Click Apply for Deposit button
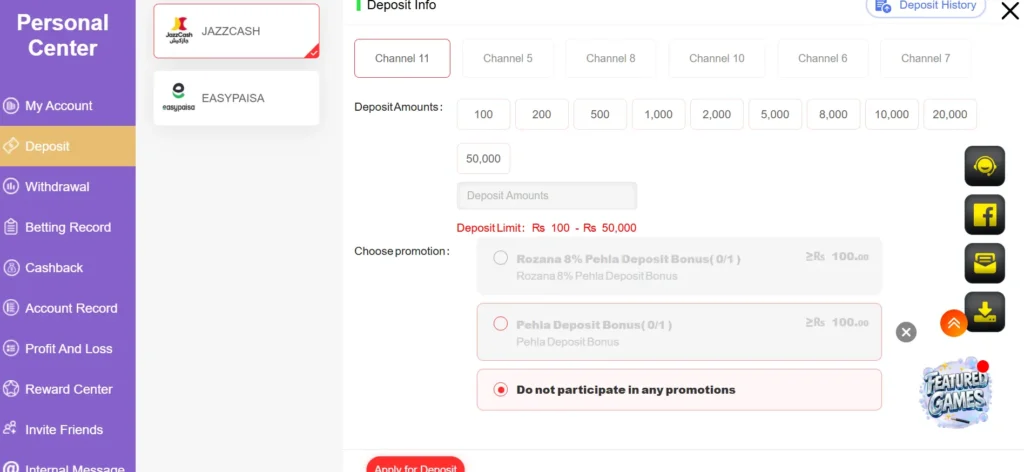The height and width of the screenshot is (472, 1024). click(x=415, y=465)
